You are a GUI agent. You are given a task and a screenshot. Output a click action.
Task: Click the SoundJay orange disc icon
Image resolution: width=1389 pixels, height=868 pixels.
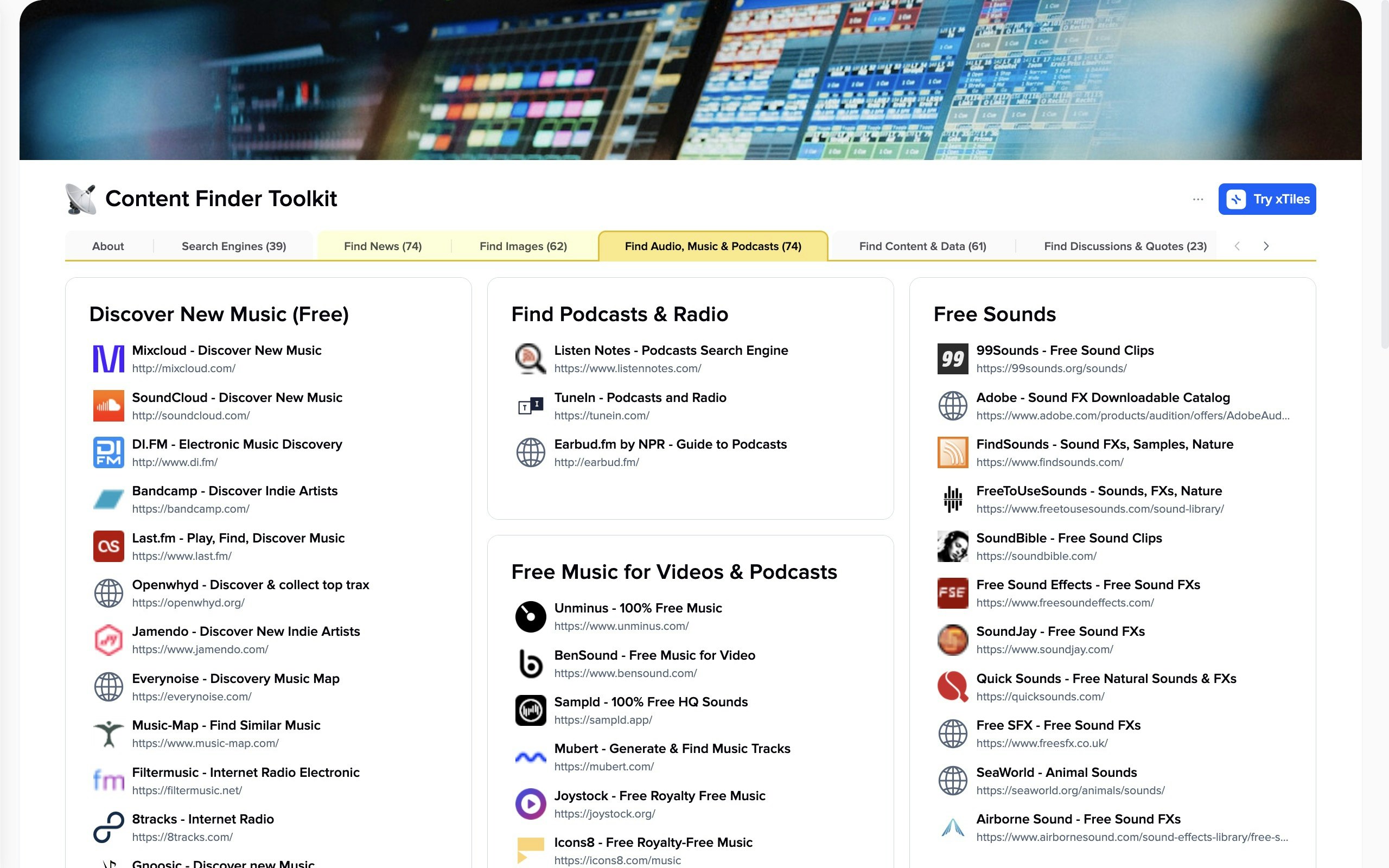click(953, 640)
